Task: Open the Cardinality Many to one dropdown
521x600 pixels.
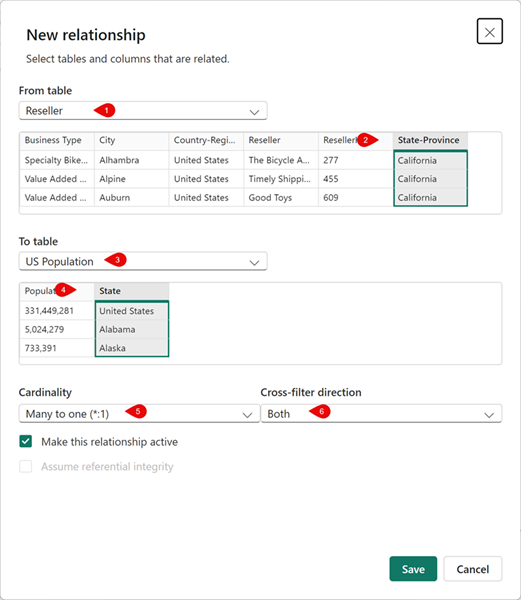Action: (139, 414)
